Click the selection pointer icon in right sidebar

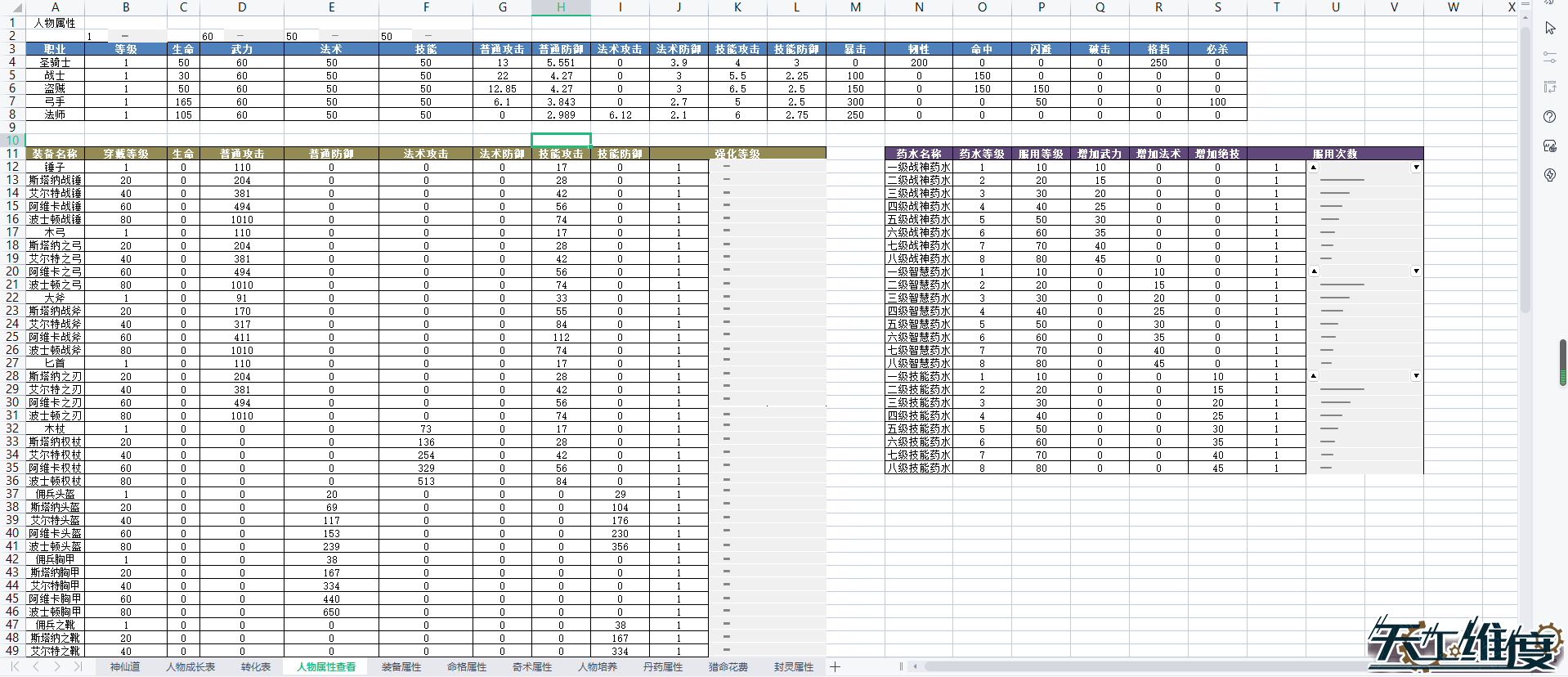(1550, 28)
